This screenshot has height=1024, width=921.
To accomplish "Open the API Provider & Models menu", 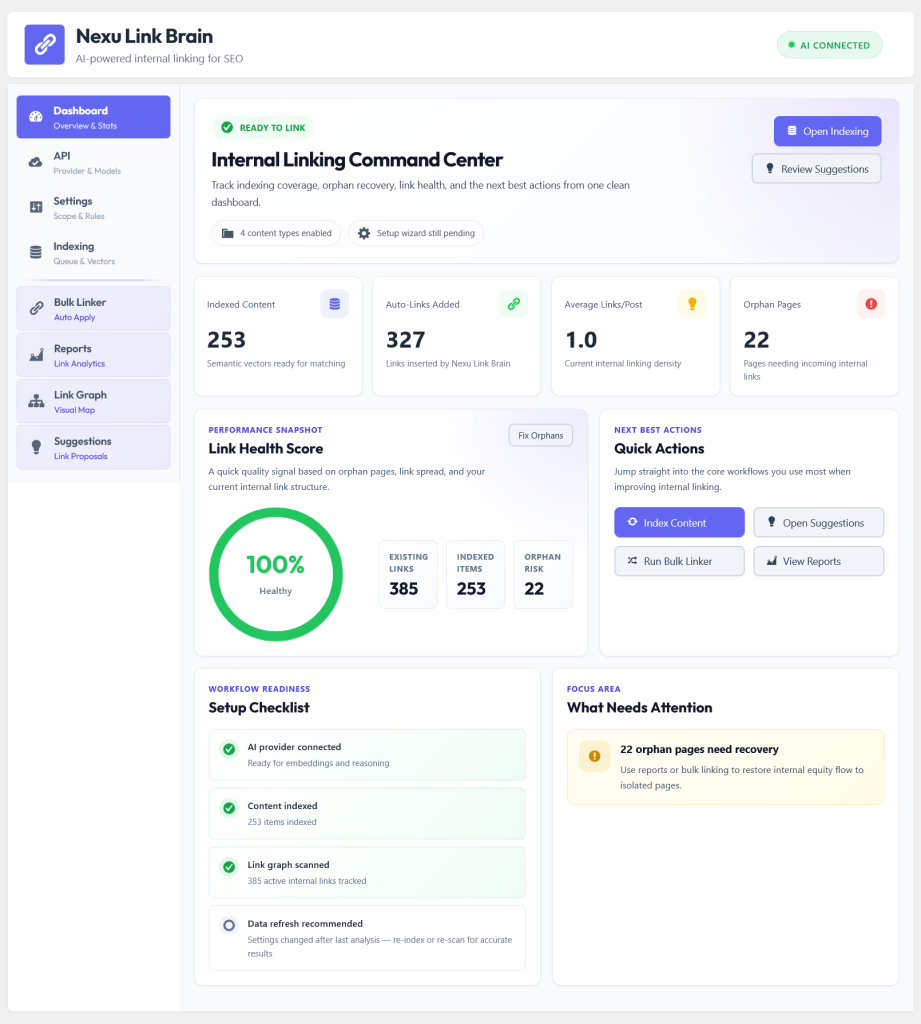I will pyautogui.click(x=93, y=163).
